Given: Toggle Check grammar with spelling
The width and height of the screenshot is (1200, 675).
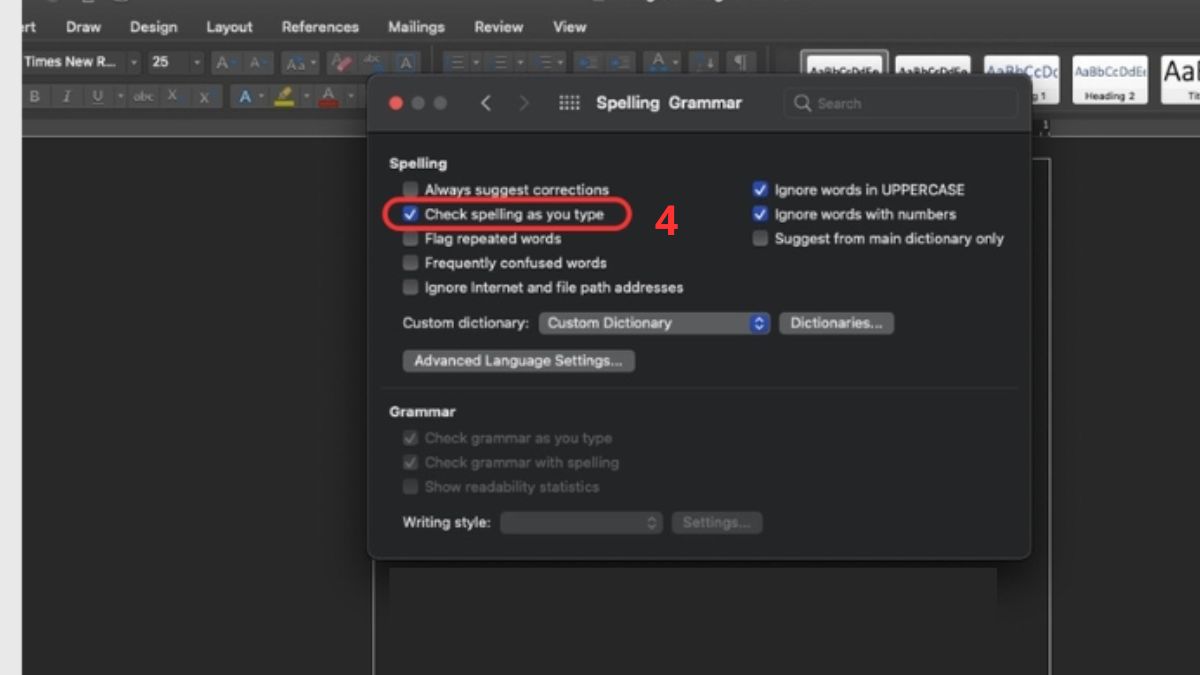Looking at the screenshot, I should coord(410,463).
